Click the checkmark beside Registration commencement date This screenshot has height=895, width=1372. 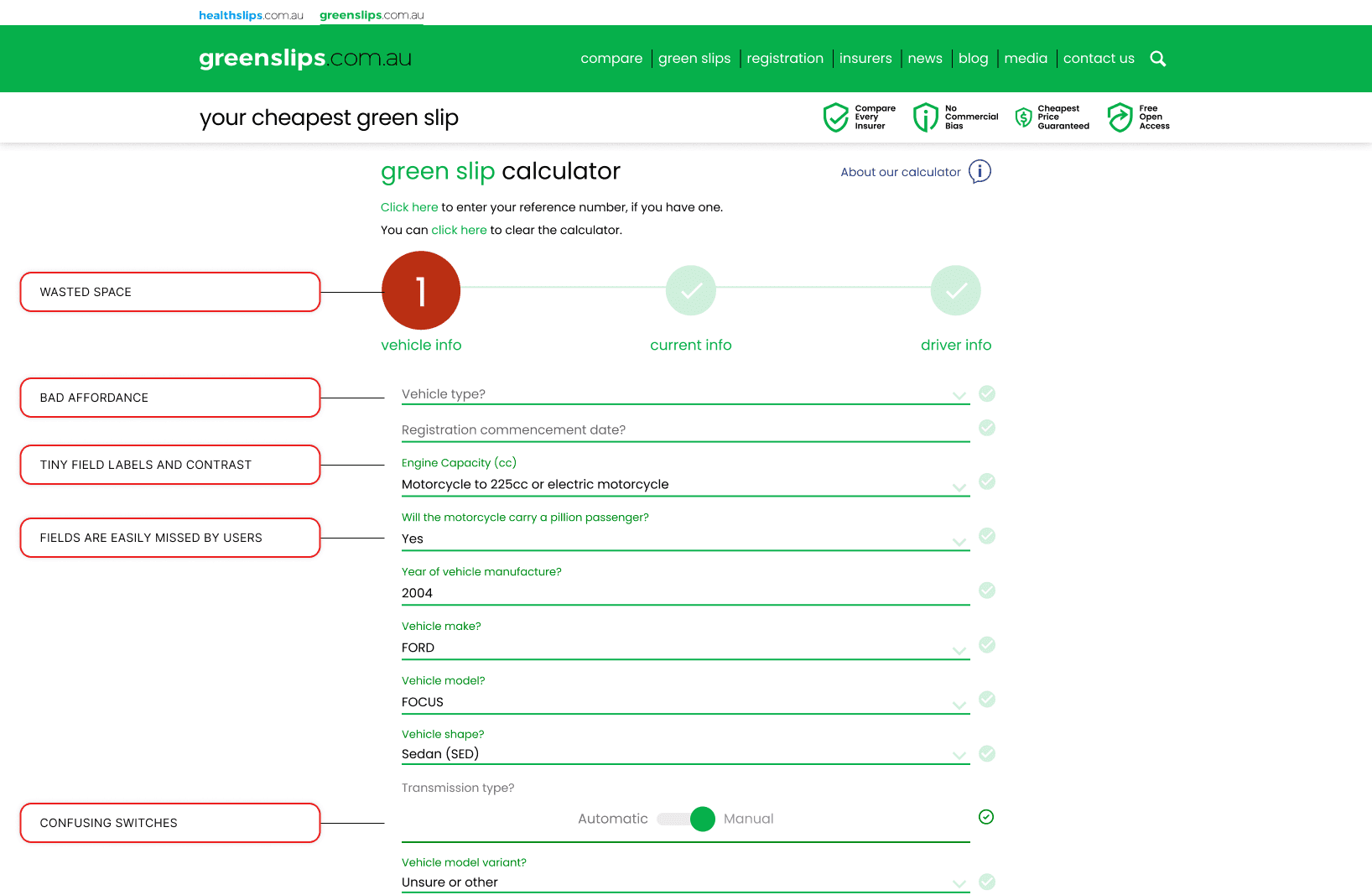pos(987,428)
